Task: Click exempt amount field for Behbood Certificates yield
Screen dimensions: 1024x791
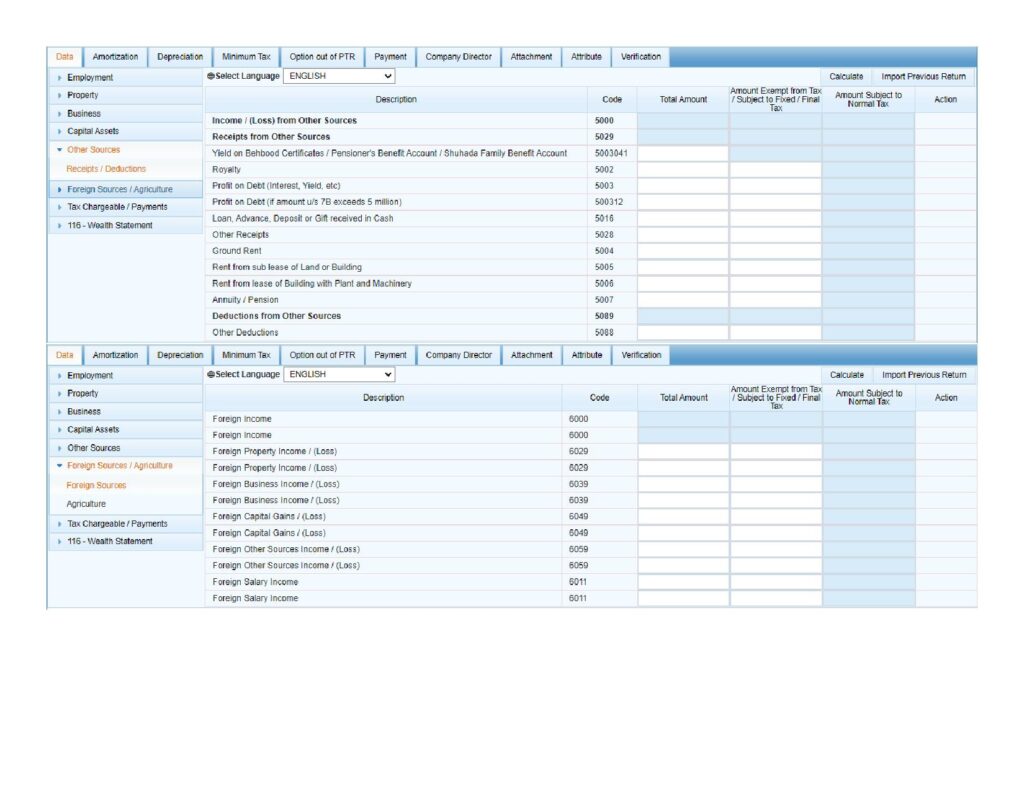Action: point(775,154)
